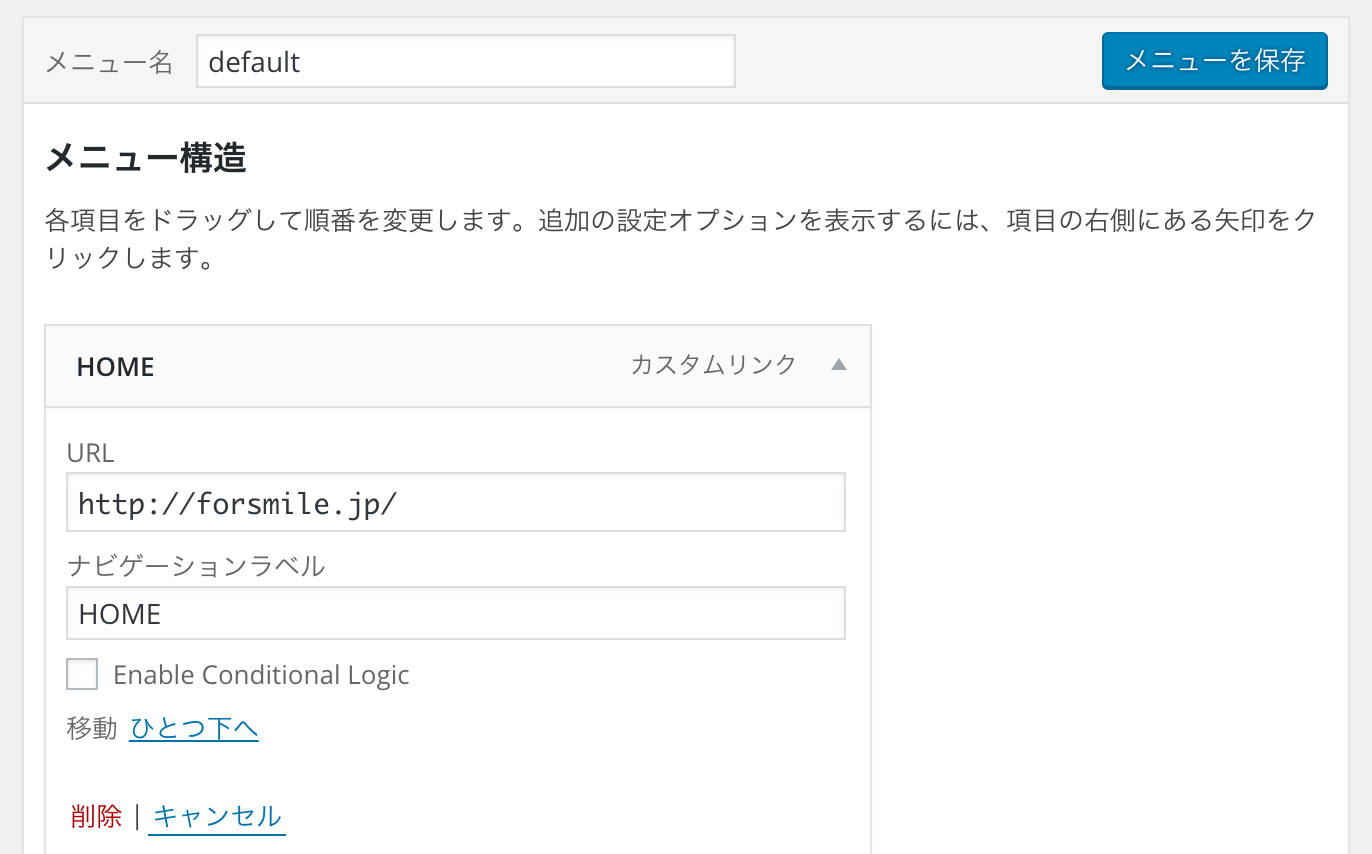Move the item with ひとつ下へ link

(194, 728)
